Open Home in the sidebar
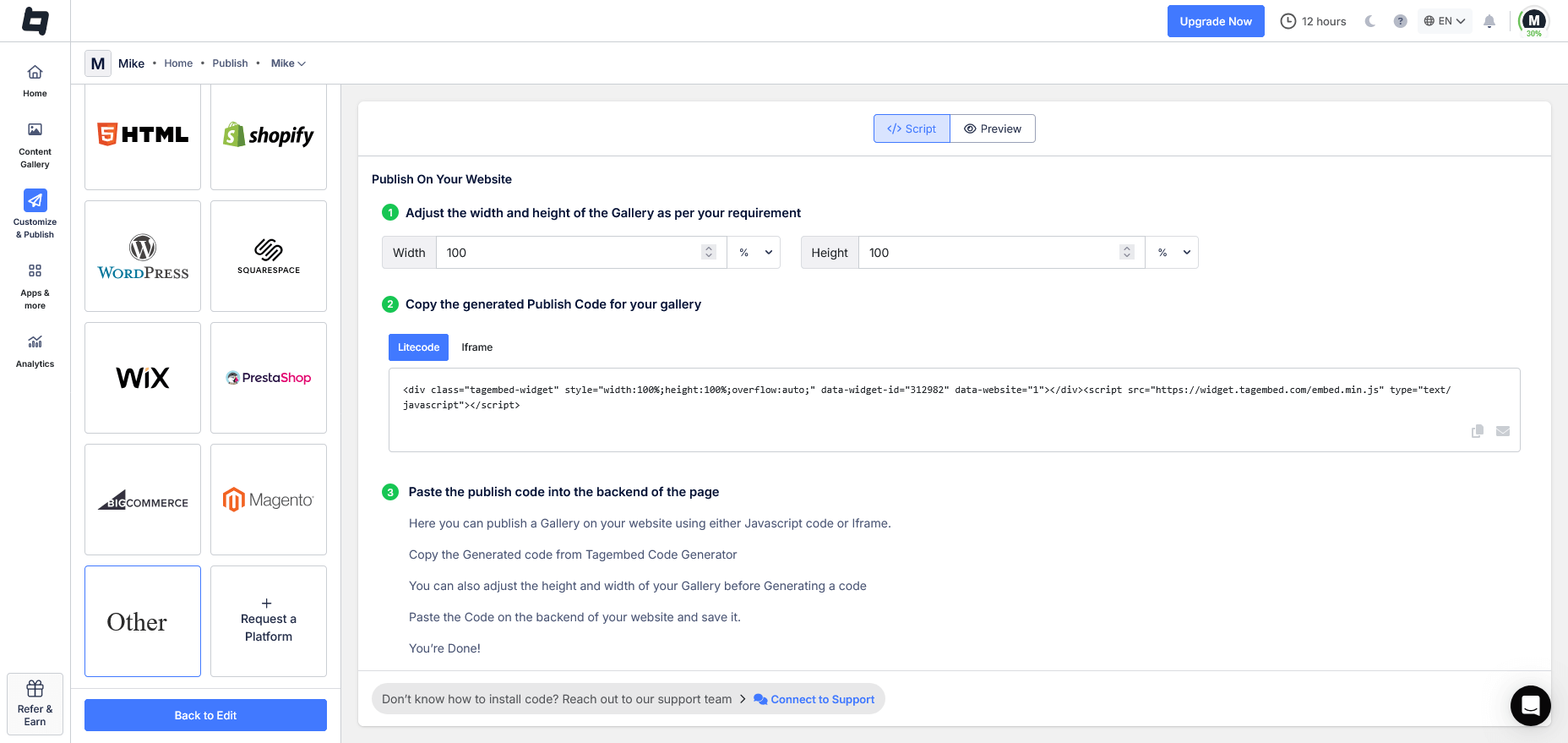Image resolution: width=1568 pixels, height=743 pixels. click(x=35, y=81)
